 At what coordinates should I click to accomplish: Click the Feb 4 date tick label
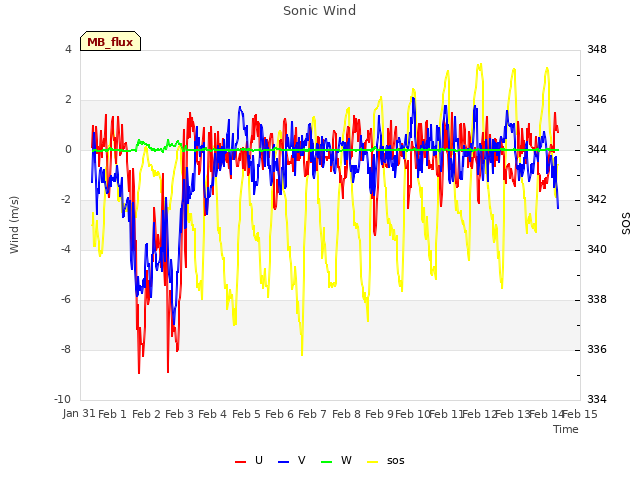coord(212,414)
